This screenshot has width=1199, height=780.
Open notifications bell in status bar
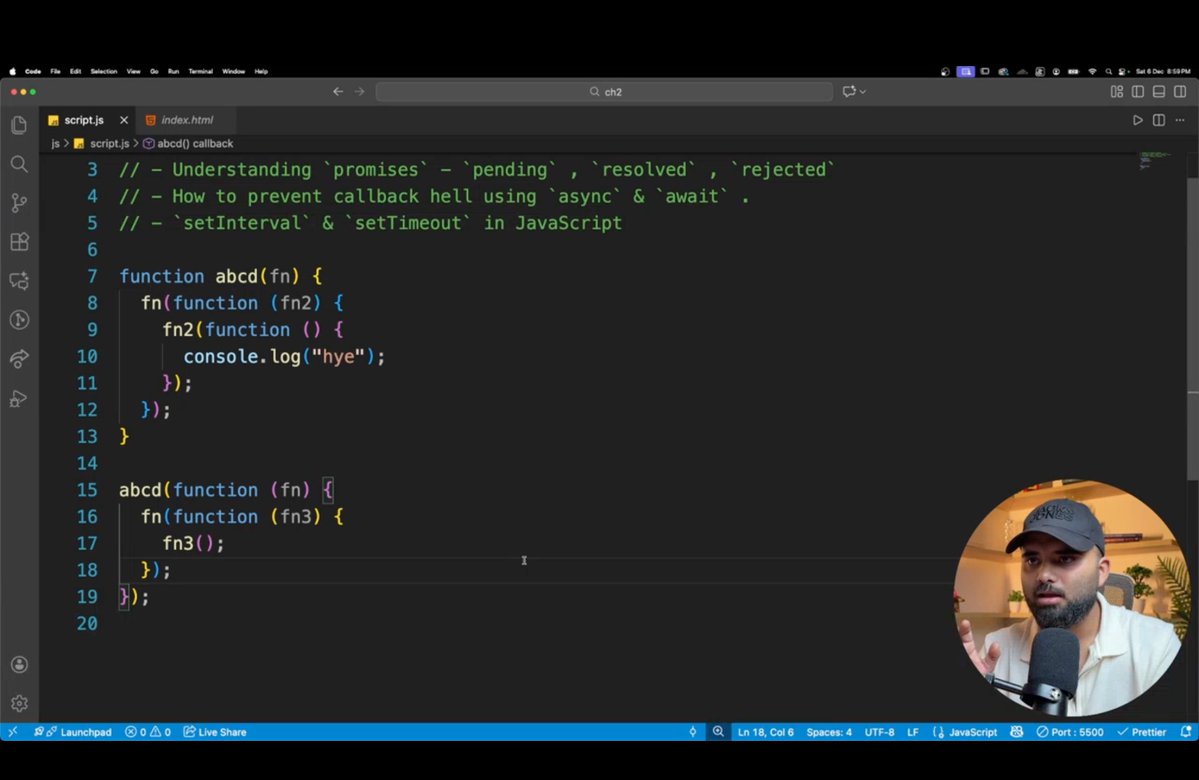[x=1186, y=732]
